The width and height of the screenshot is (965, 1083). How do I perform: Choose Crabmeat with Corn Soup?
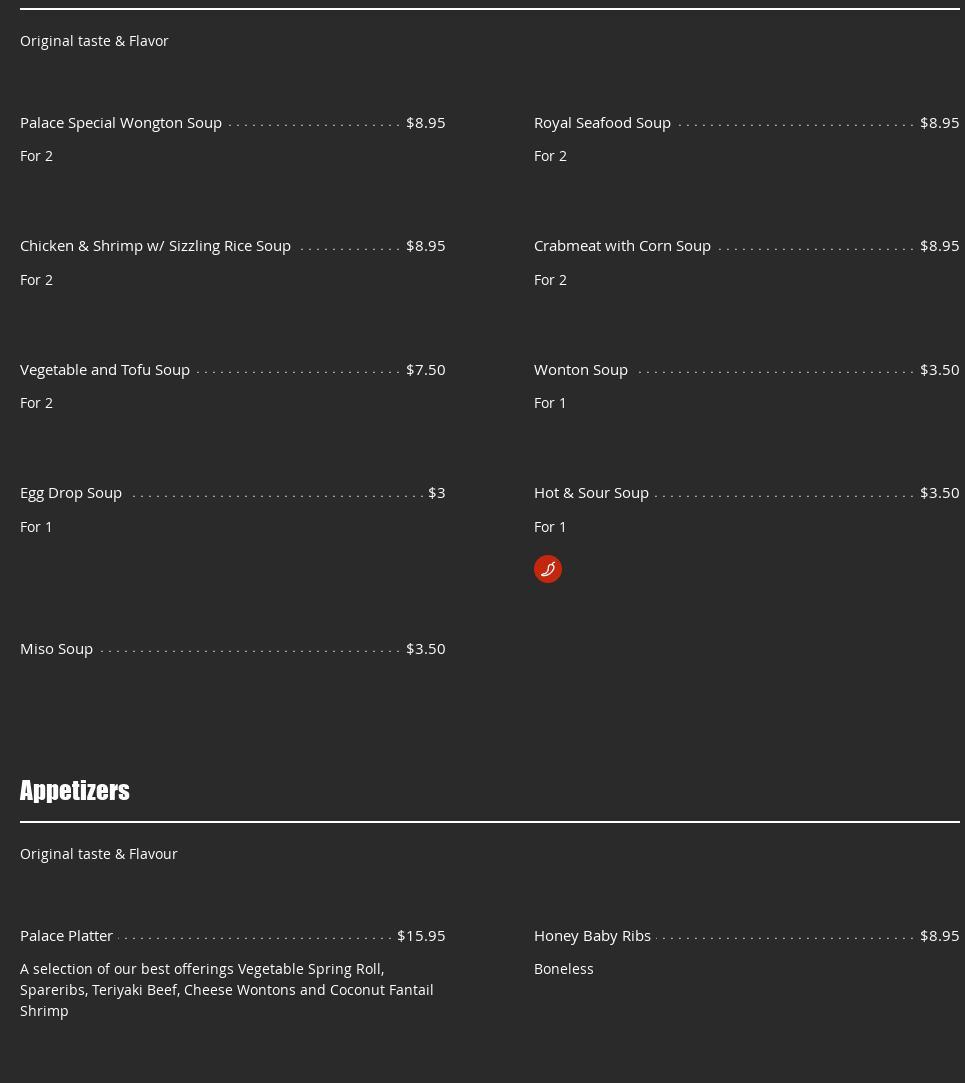[622, 246]
